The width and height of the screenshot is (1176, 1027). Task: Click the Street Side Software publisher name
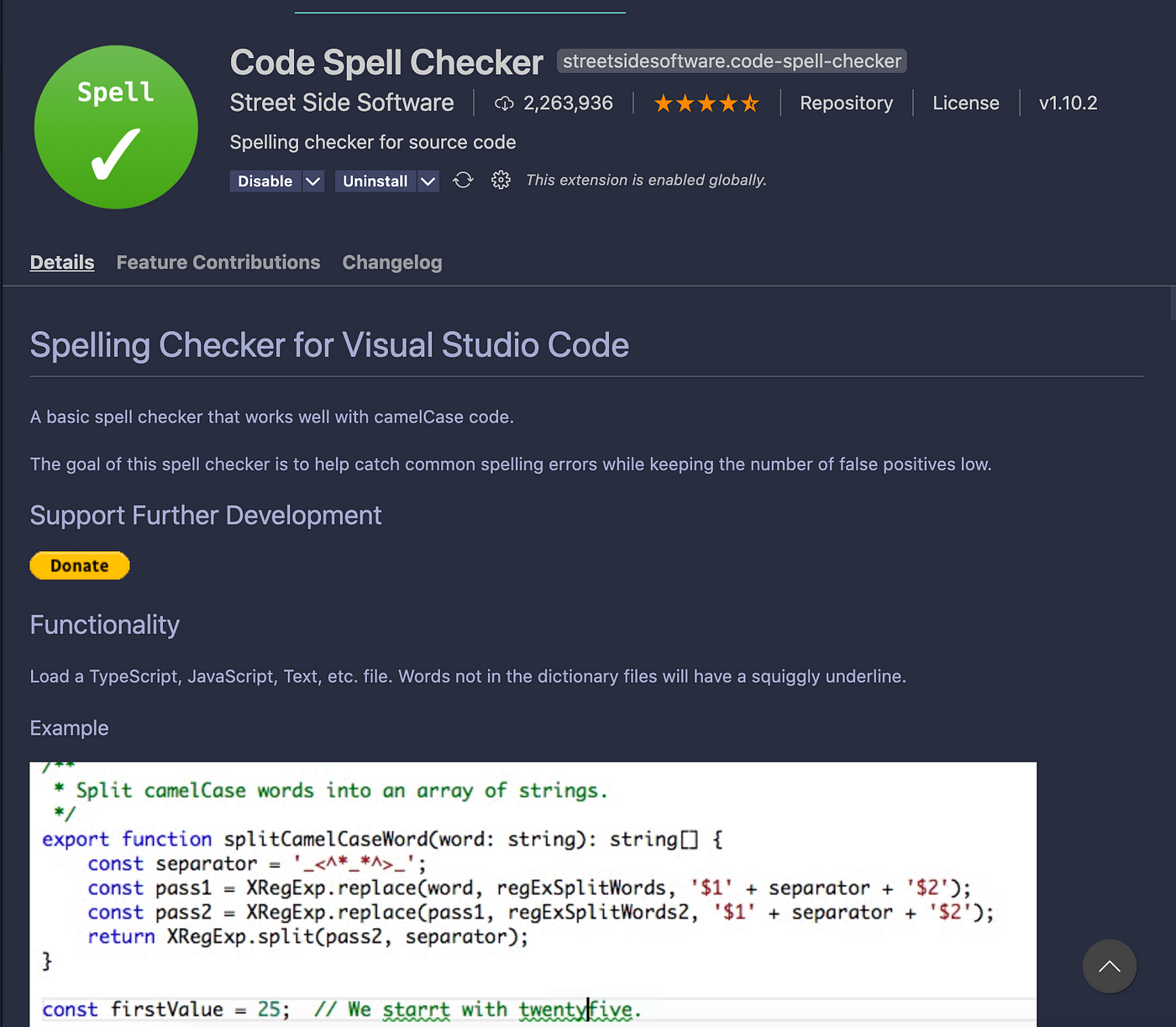tap(342, 102)
